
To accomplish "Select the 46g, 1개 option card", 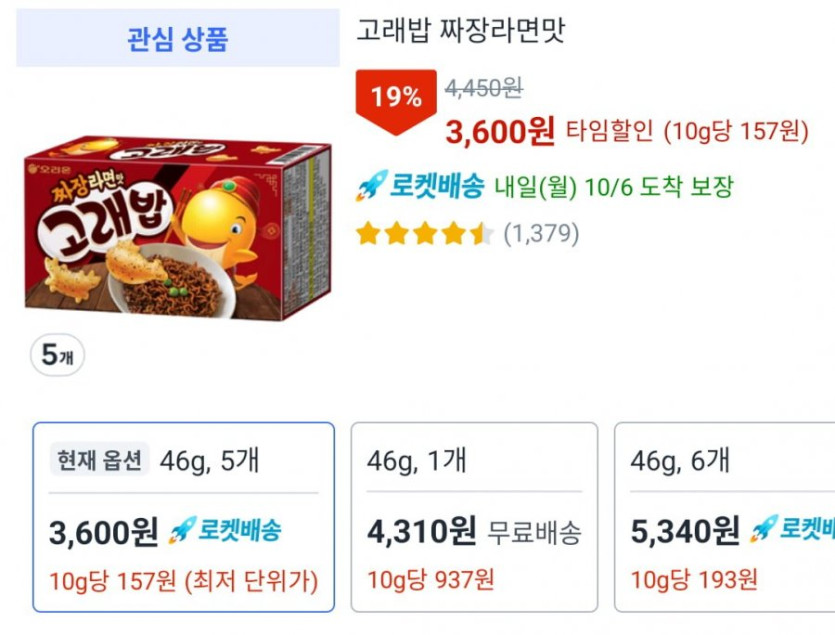I will [474, 517].
